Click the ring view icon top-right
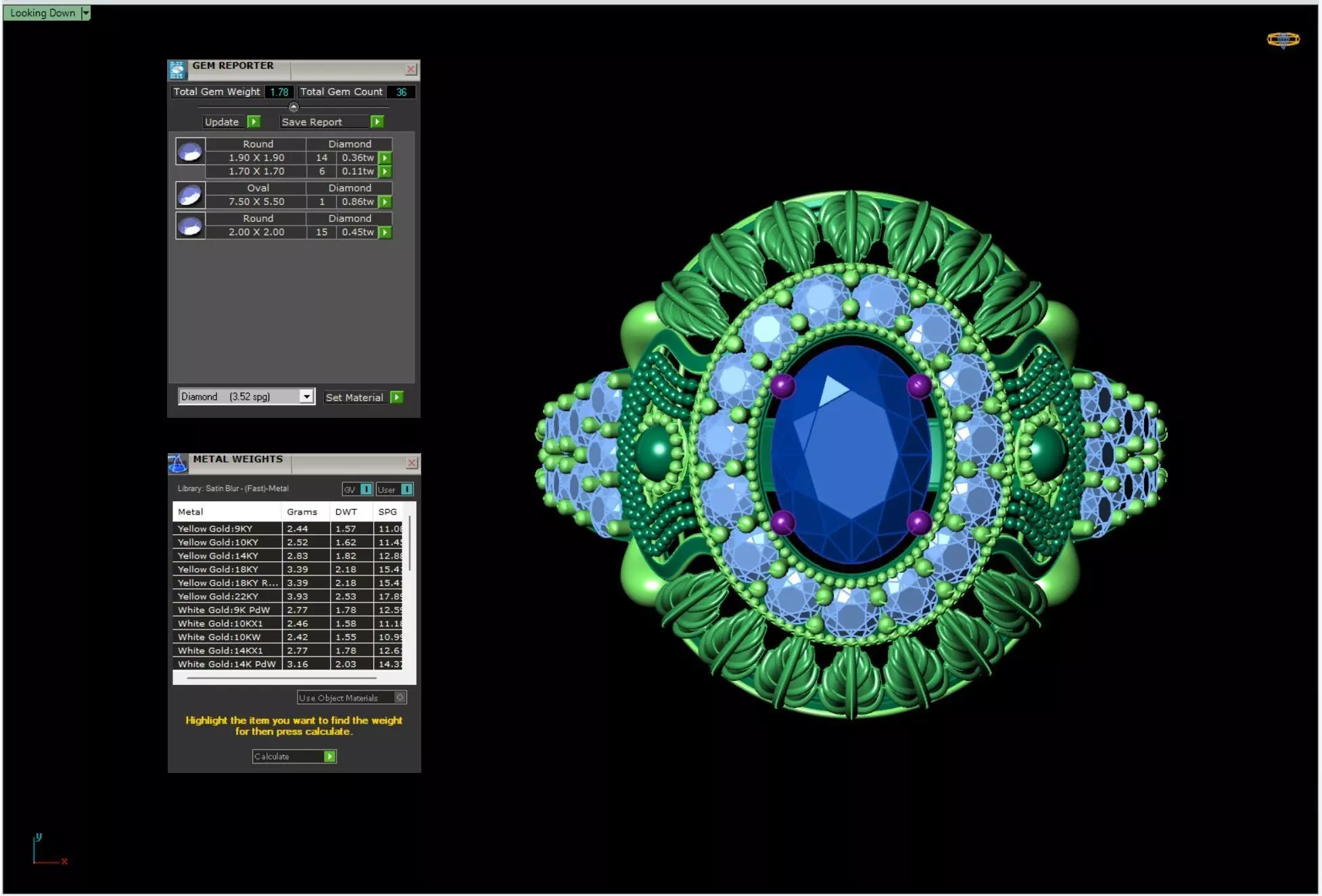The image size is (1322, 896). tap(1282, 40)
